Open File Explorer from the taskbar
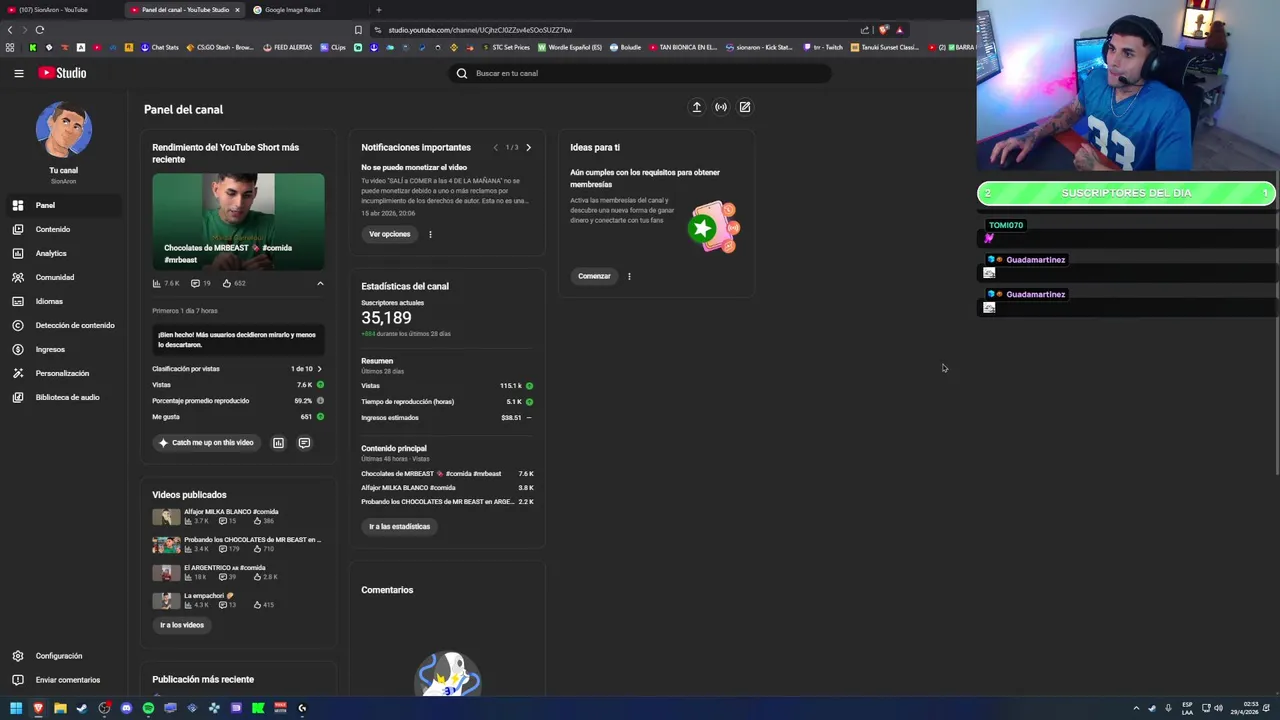1280x720 pixels. pos(60,708)
